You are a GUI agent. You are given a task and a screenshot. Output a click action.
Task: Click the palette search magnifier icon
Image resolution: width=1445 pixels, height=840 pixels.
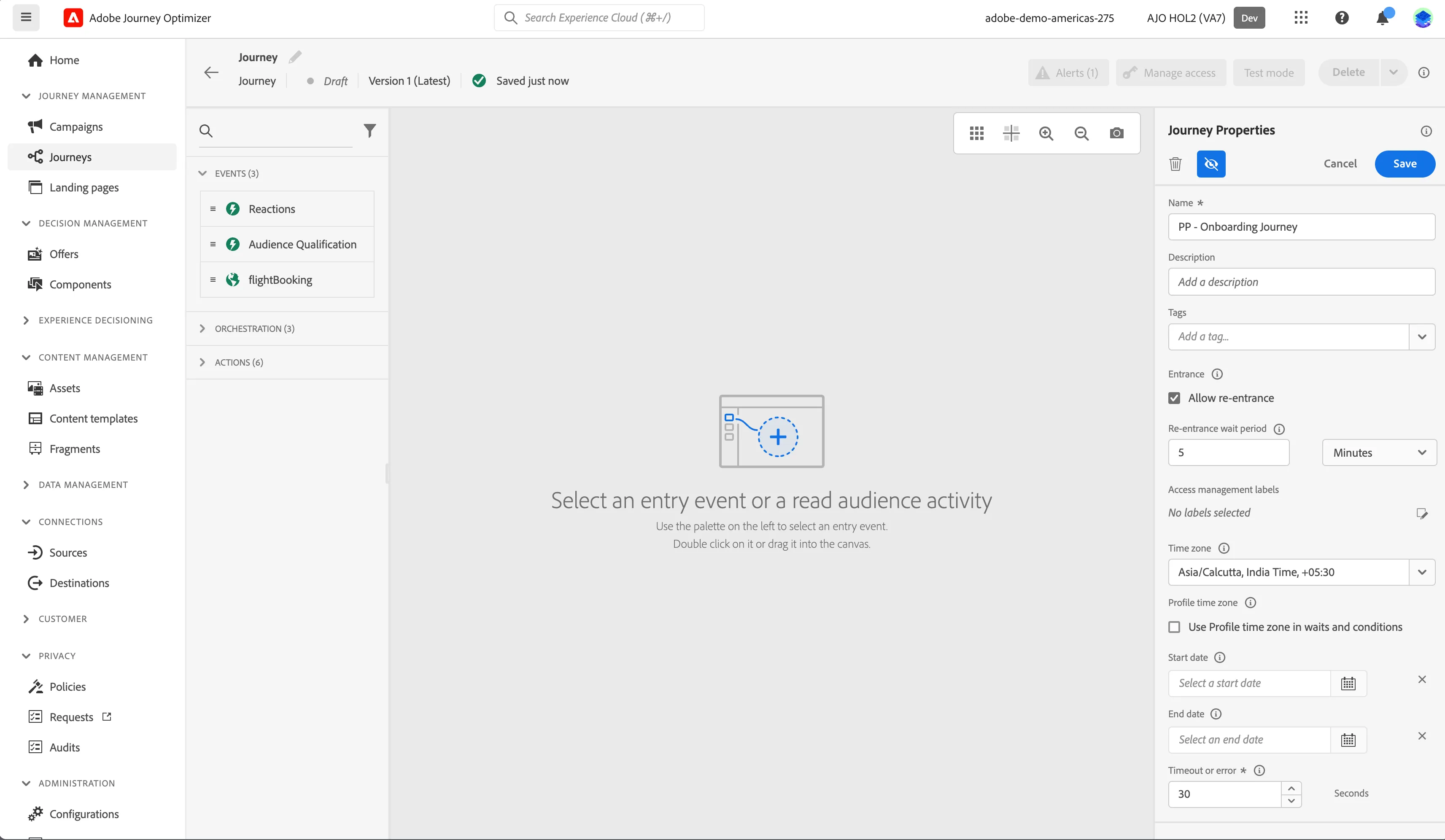click(x=206, y=131)
